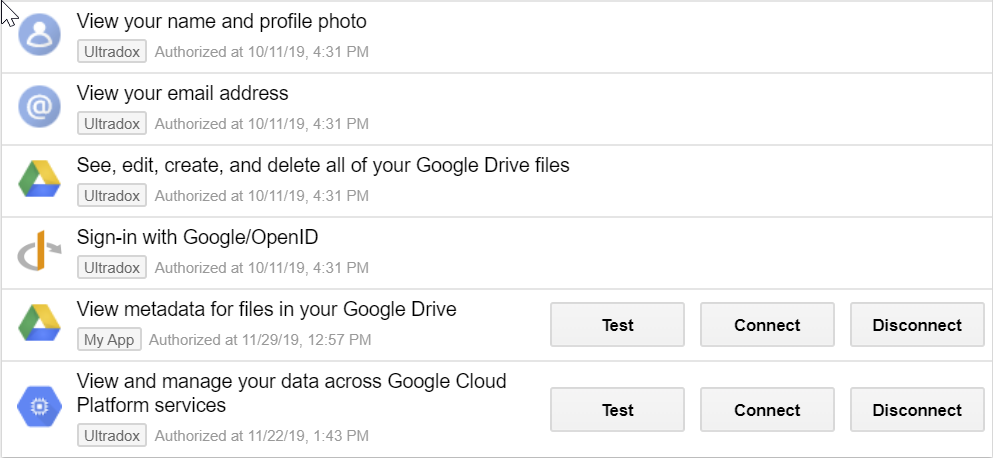Viewport: 993px width, 458px height.
Task: Connect the Google Drive metadata permission
Action: tap(767, 325)
